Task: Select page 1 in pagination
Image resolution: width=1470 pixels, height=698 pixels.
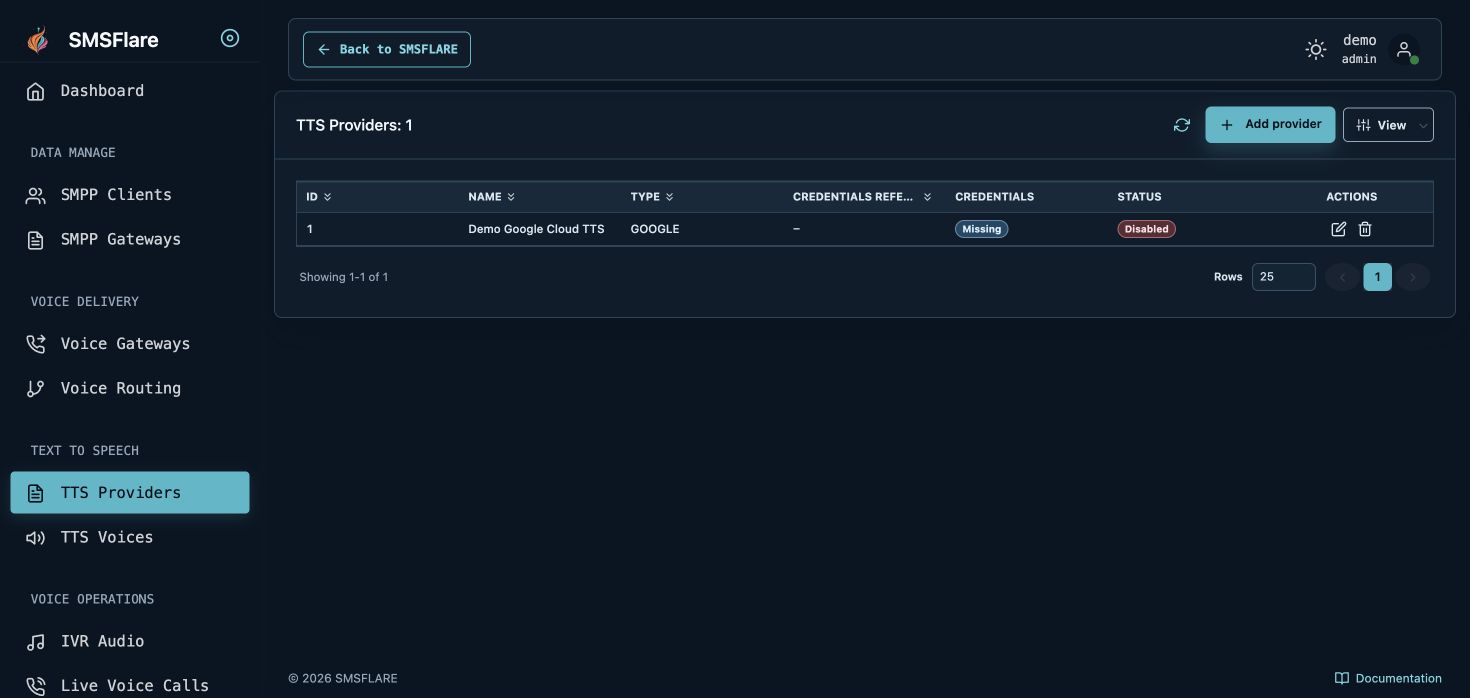Action: tap(1377, 277)
